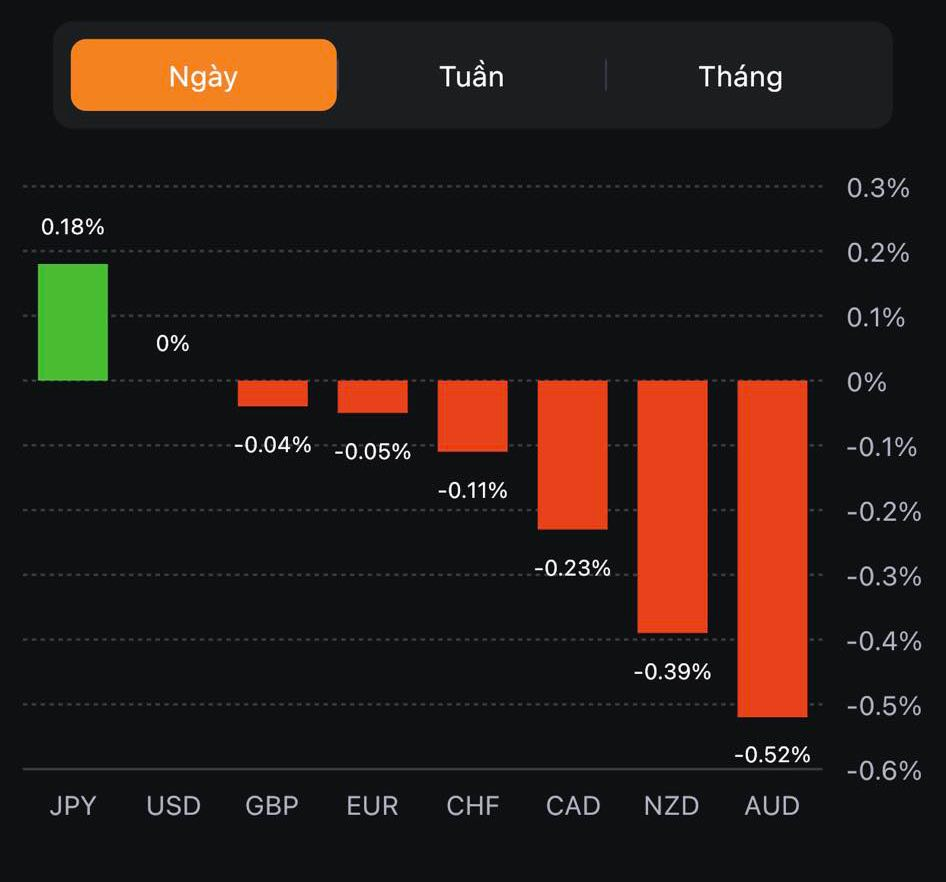Screen dimensions: 946x882
Task: Tap the red CAD bar
Action: pos(573,454)
